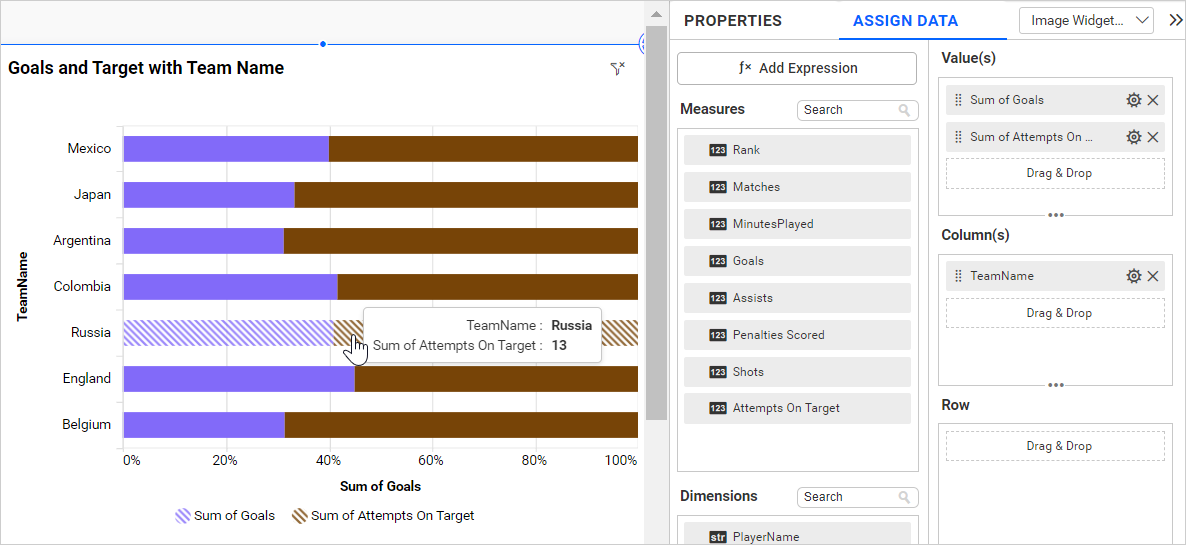The height and width of the screenshot is (545, 1186).
Task: Open settings gear for Sum of Attempts On Target
Action: click(1133, 137)
